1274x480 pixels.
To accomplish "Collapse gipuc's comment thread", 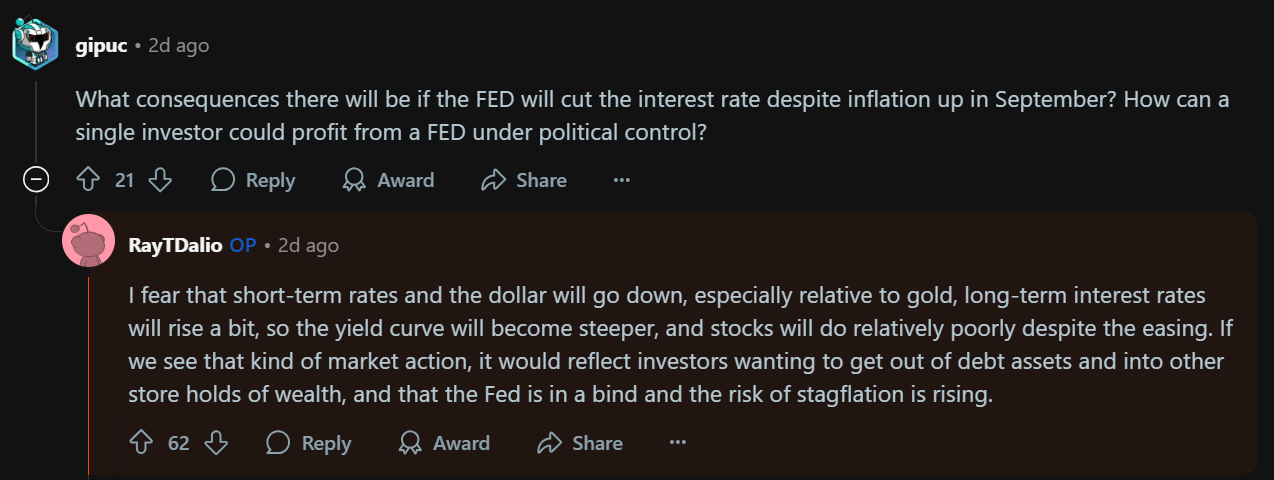I will point(37,180).
